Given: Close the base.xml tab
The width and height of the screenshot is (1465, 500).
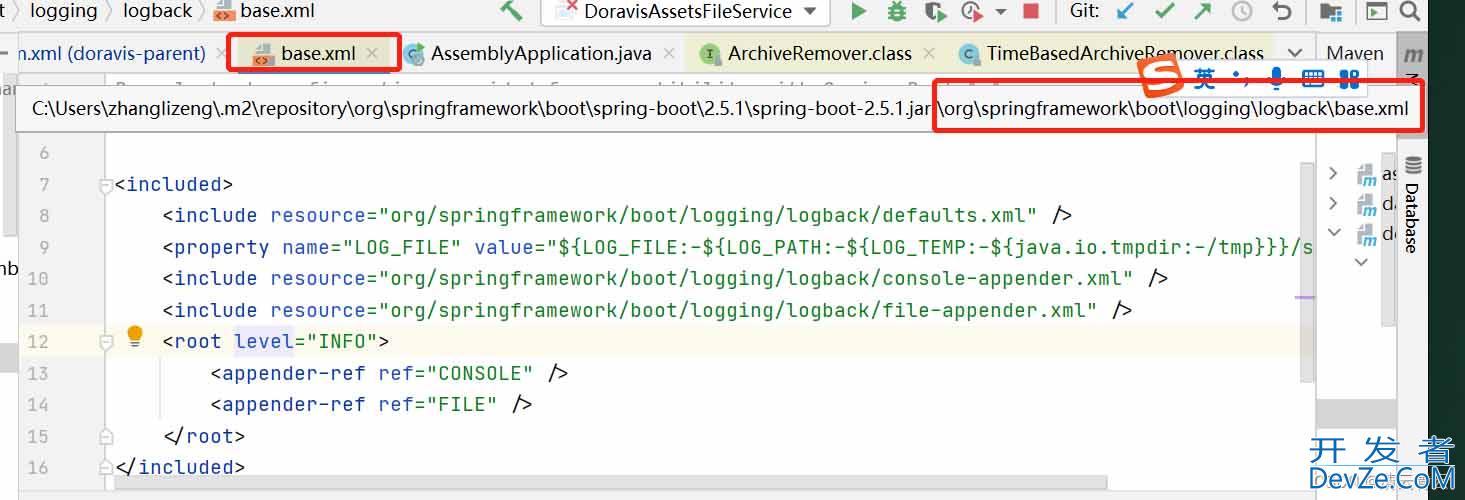Looking at the screenshot, I should pyautogui.click(x=372, y=53).
